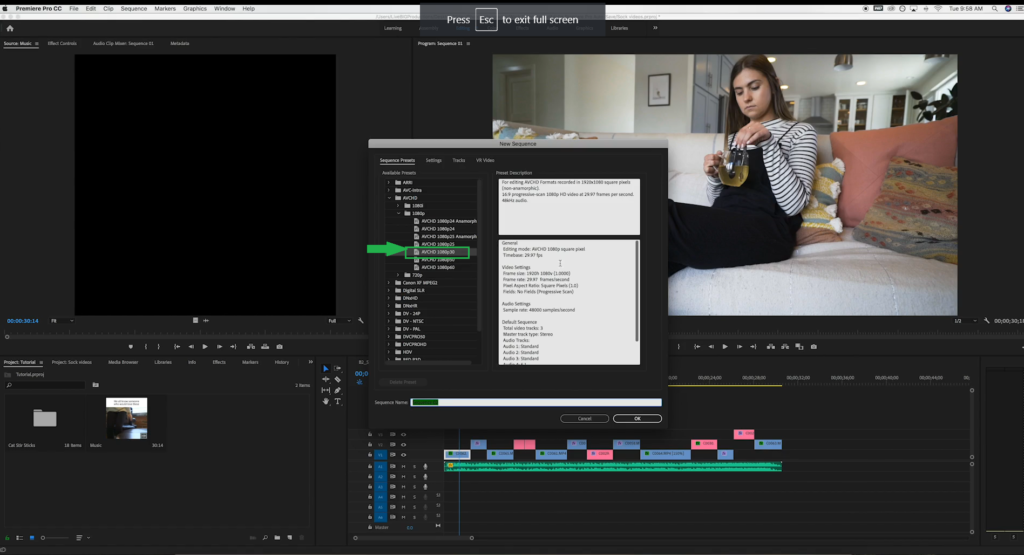Viewport: 1024px width, 555px height.
Task: Expand the ARRI presets folder
Action: 389,183
